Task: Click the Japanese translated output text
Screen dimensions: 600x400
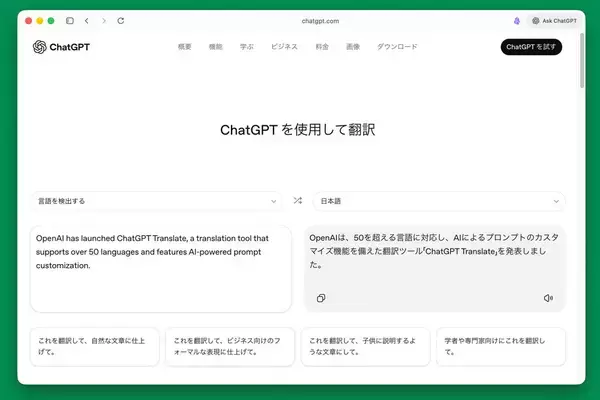Action: (x=434, y=251)
